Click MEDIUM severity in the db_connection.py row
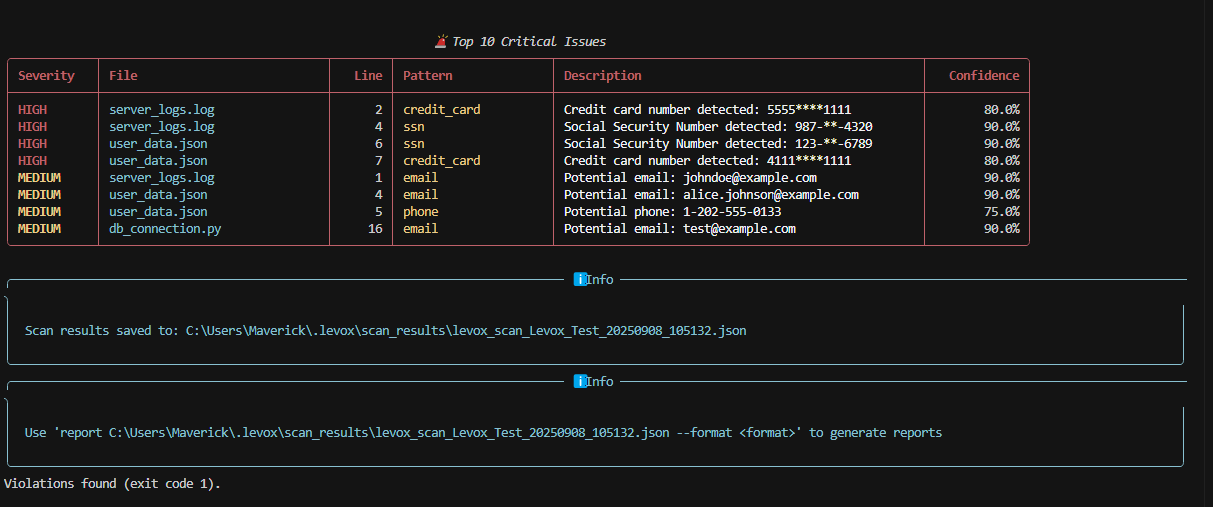 click(39, 229)
